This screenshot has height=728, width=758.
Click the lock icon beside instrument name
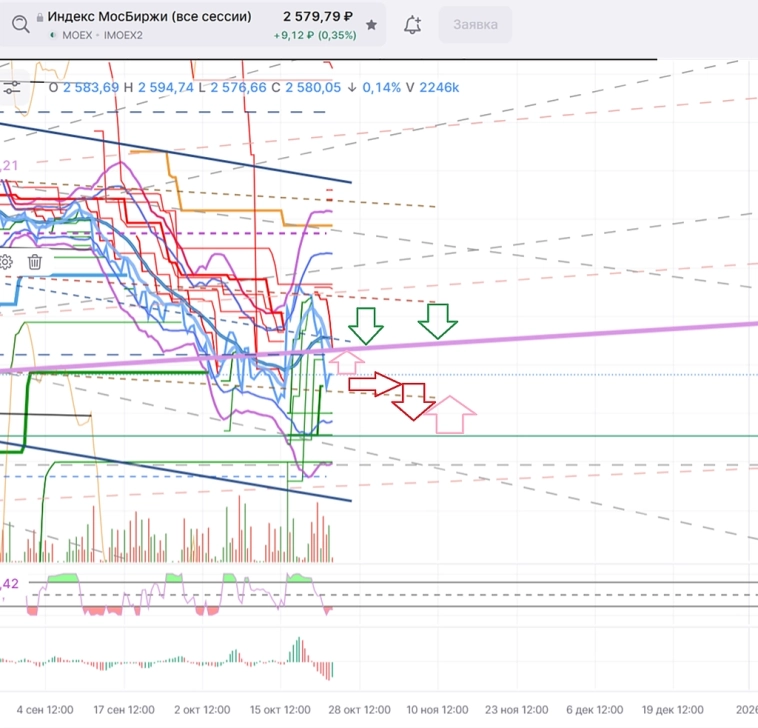[x=39, y=17]
